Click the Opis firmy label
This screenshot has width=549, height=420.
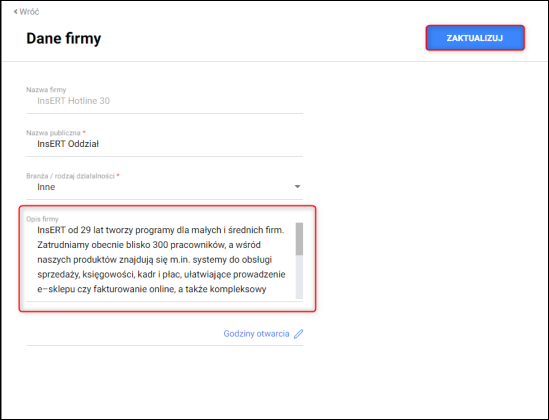pos(42,219)
